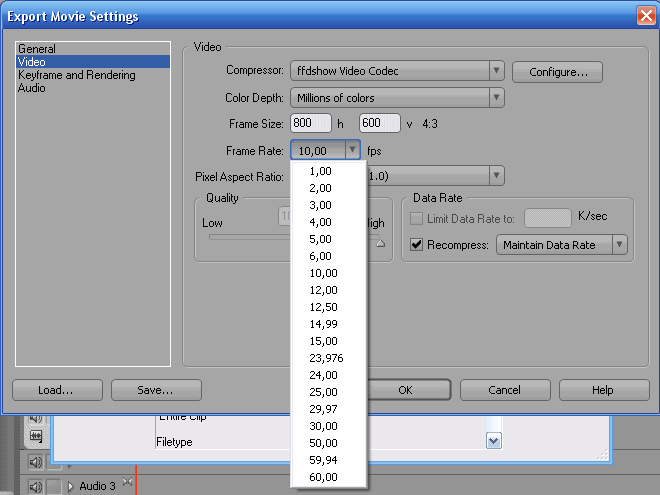Click the Configure... button
This screenshot has width=660, height=495.
click(557, 72)
